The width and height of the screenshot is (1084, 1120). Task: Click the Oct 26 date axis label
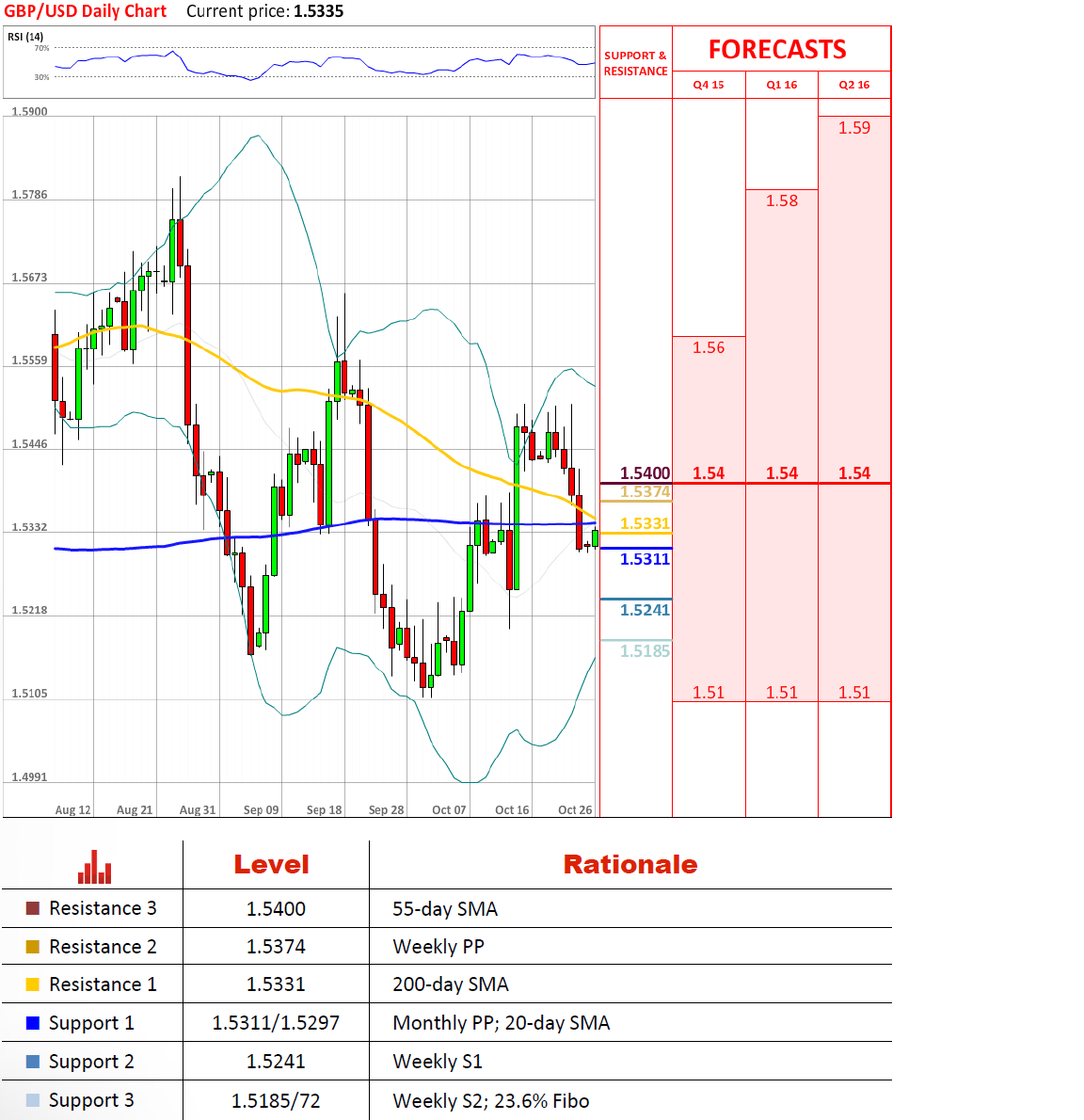(x=575, y=810)
